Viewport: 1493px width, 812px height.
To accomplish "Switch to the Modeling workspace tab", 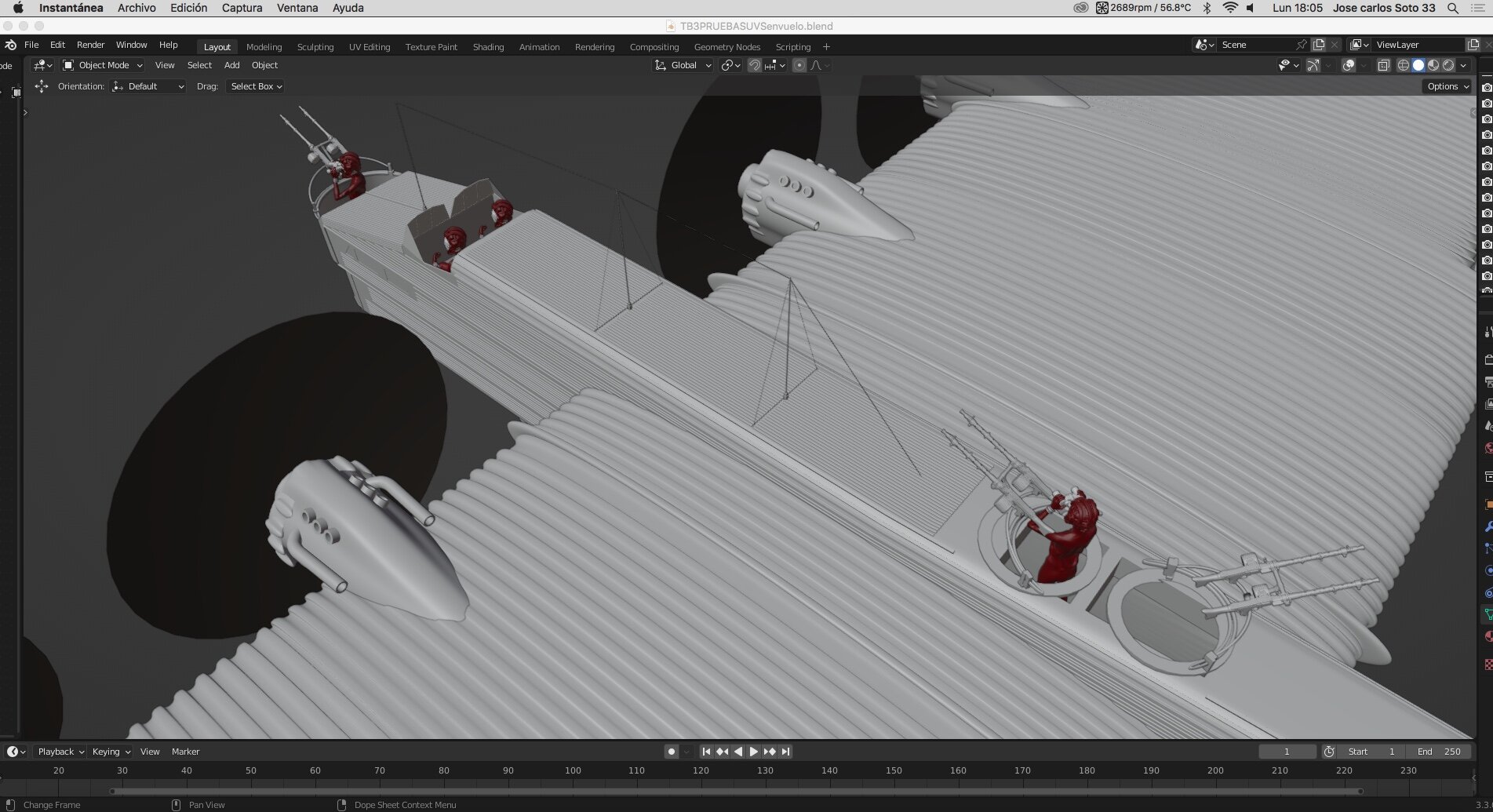I will coord(264,47).
